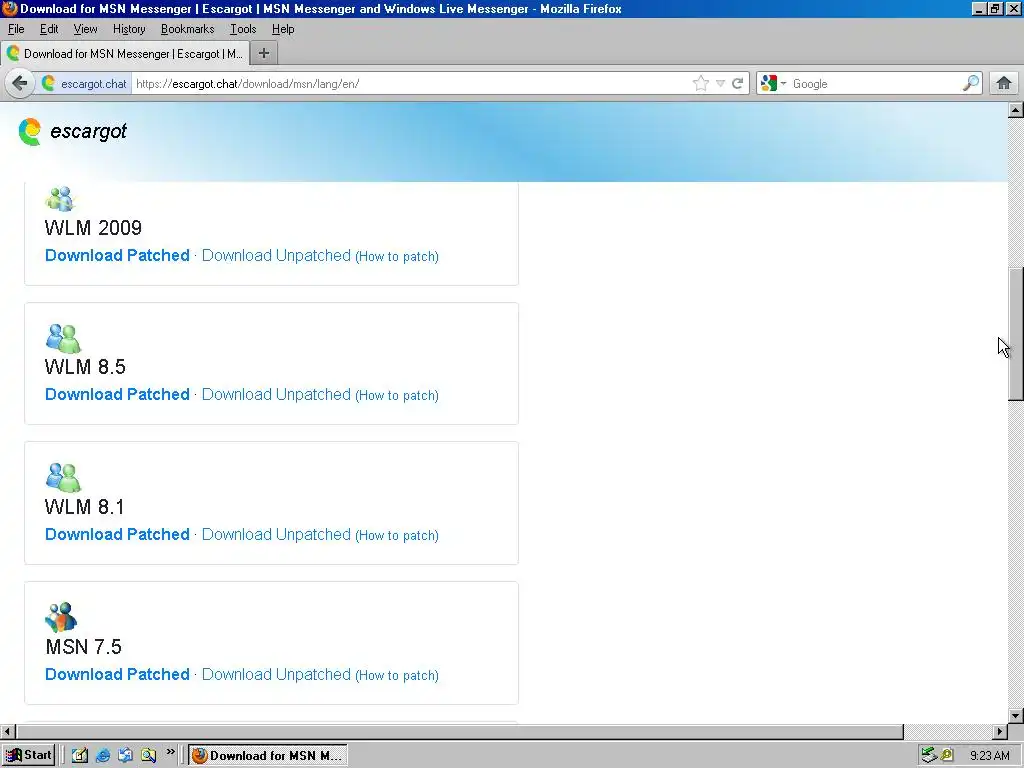Open the Edit menu
1024x768 pixels.
49,29
